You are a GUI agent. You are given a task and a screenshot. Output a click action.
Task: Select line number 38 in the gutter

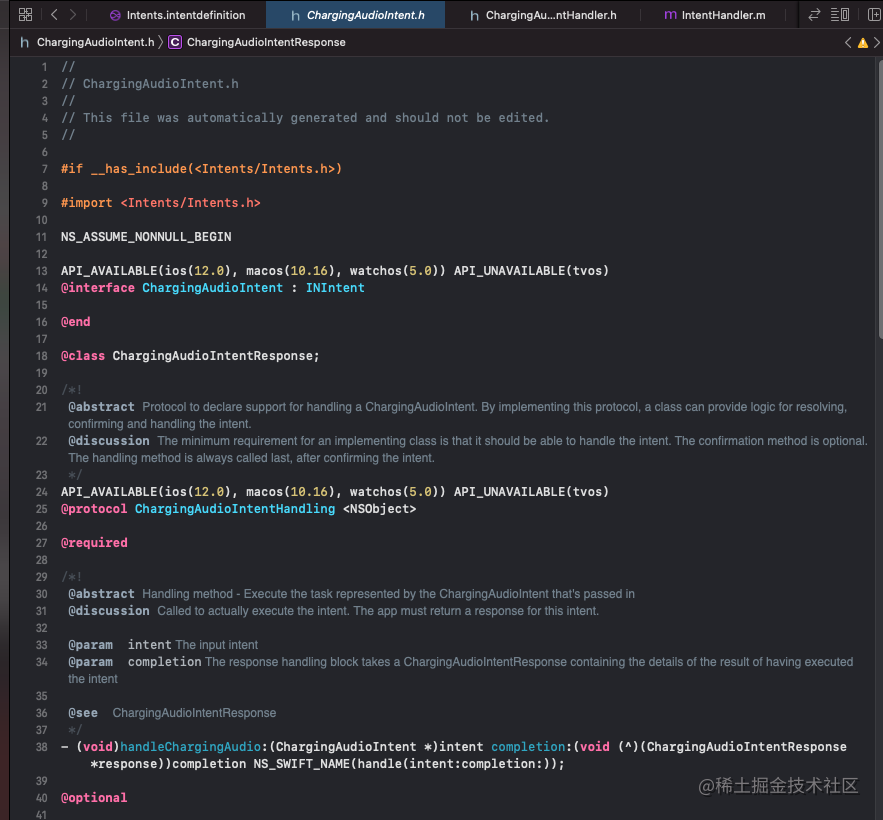(x=41, y=746)
